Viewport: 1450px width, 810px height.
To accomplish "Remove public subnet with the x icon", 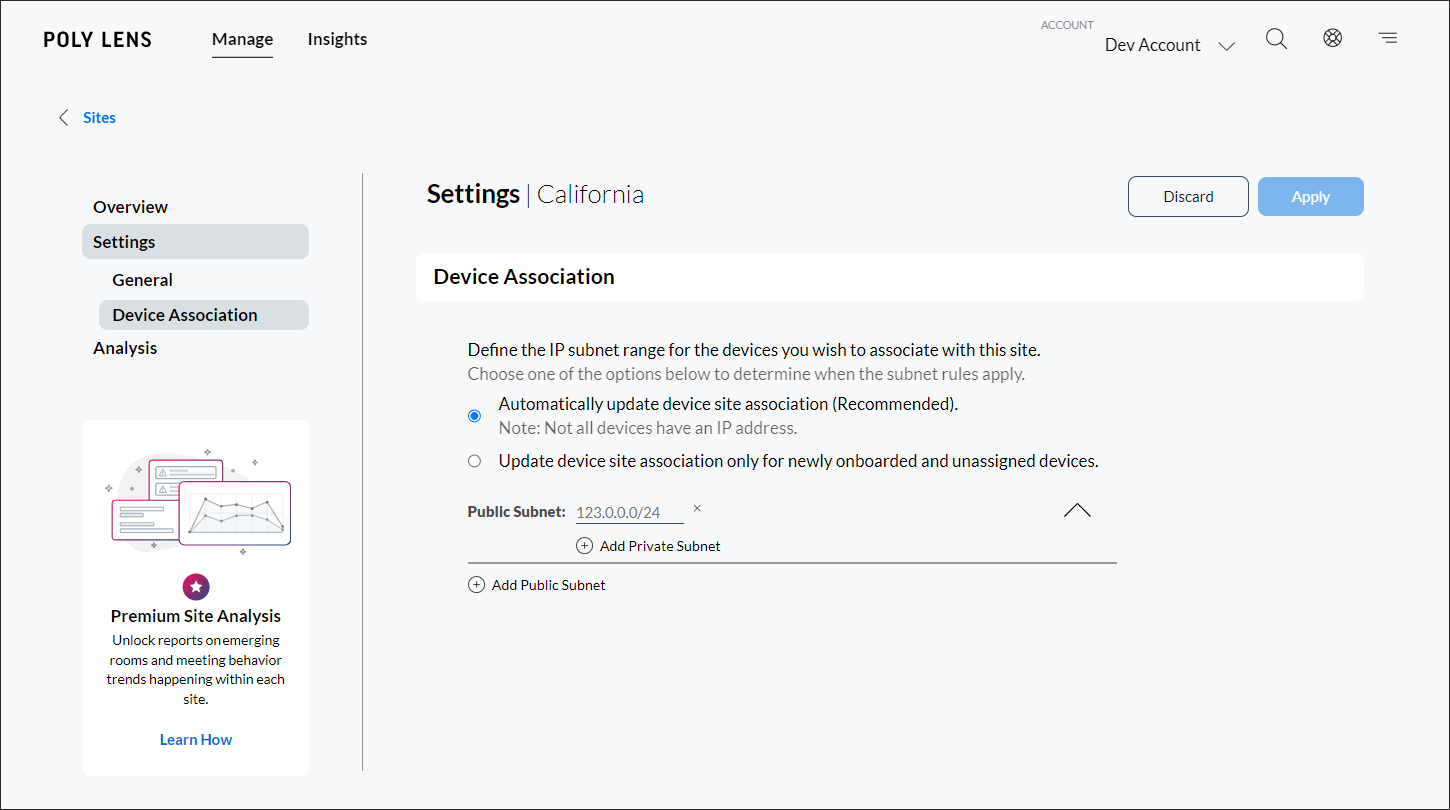I will [697, 509].
